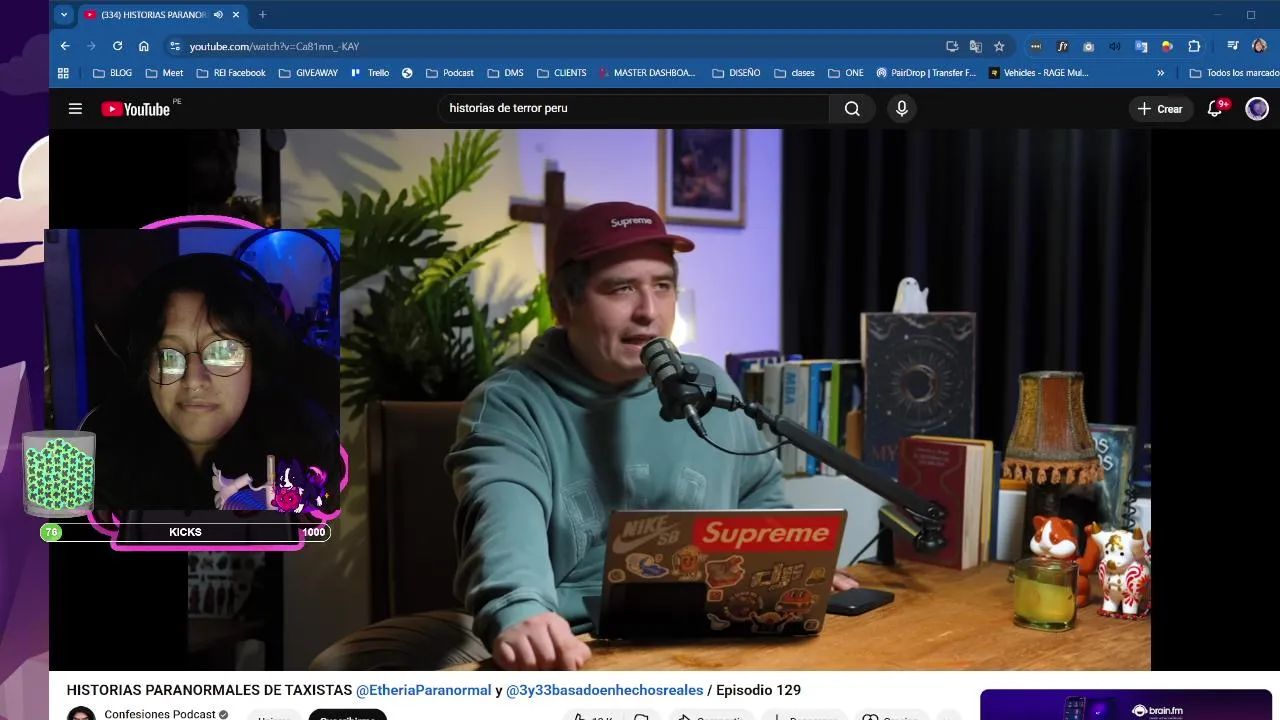Open a new browser tab
1280x720 pixels.
point(262,15)
